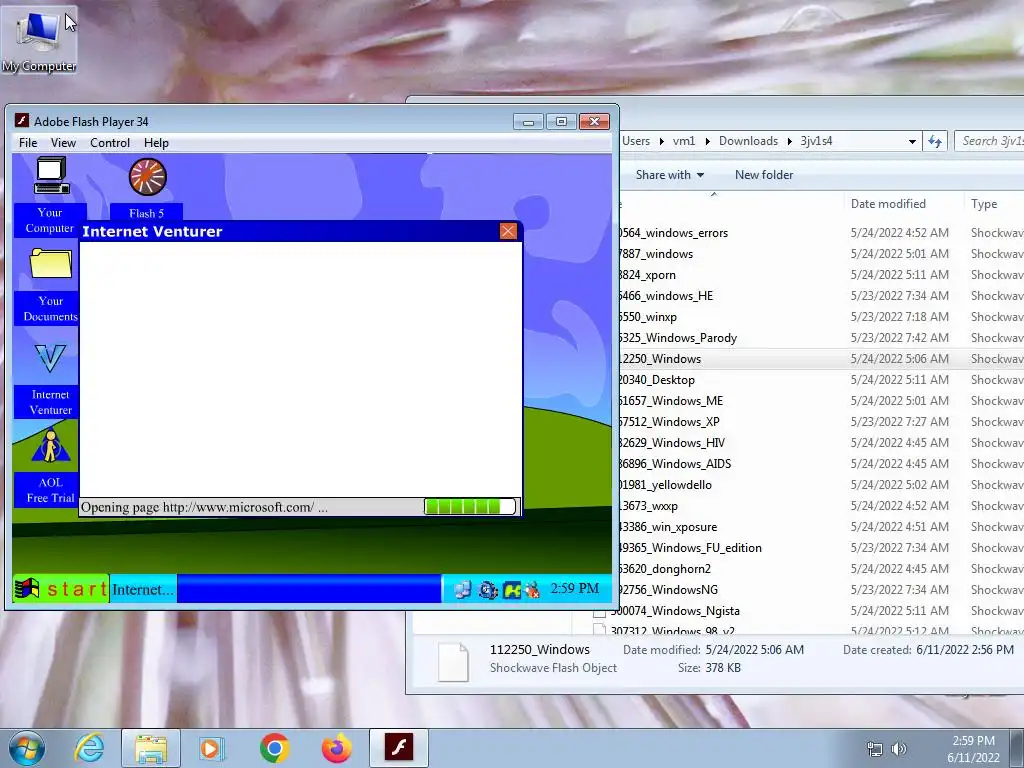Maximize the Adobe Flash Player window
1024x768 pixels.
point(561,121)
